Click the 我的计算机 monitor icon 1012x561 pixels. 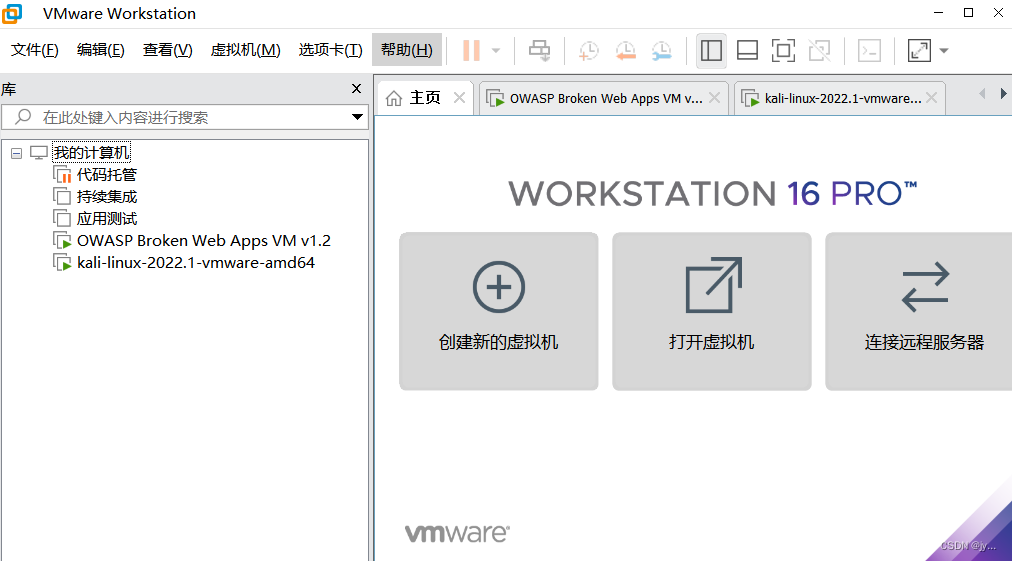pyautogui.click(x=39, y=153)
